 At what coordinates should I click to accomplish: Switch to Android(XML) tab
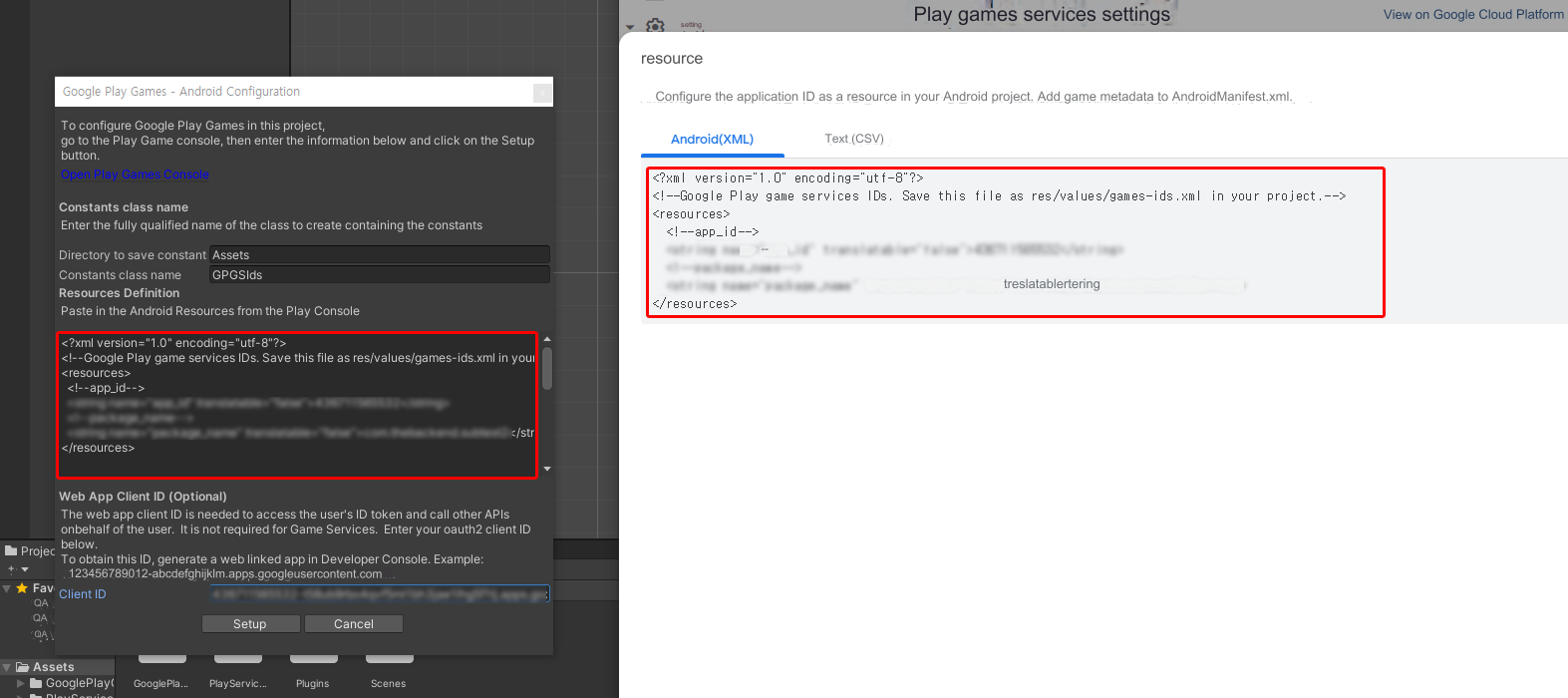click(712, 140)
